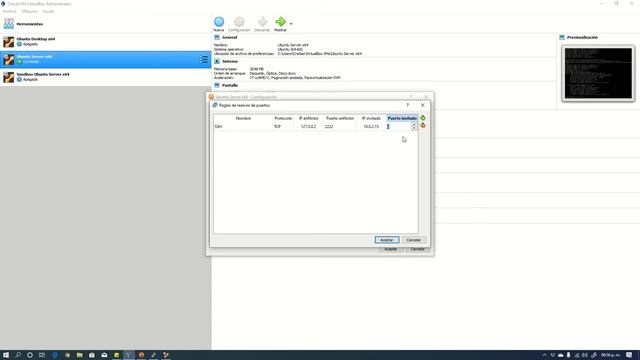Click the SSH rule name cell
The height and width of the screenshot is (360, 640).
pyautogui.click(x=243, y=127)
